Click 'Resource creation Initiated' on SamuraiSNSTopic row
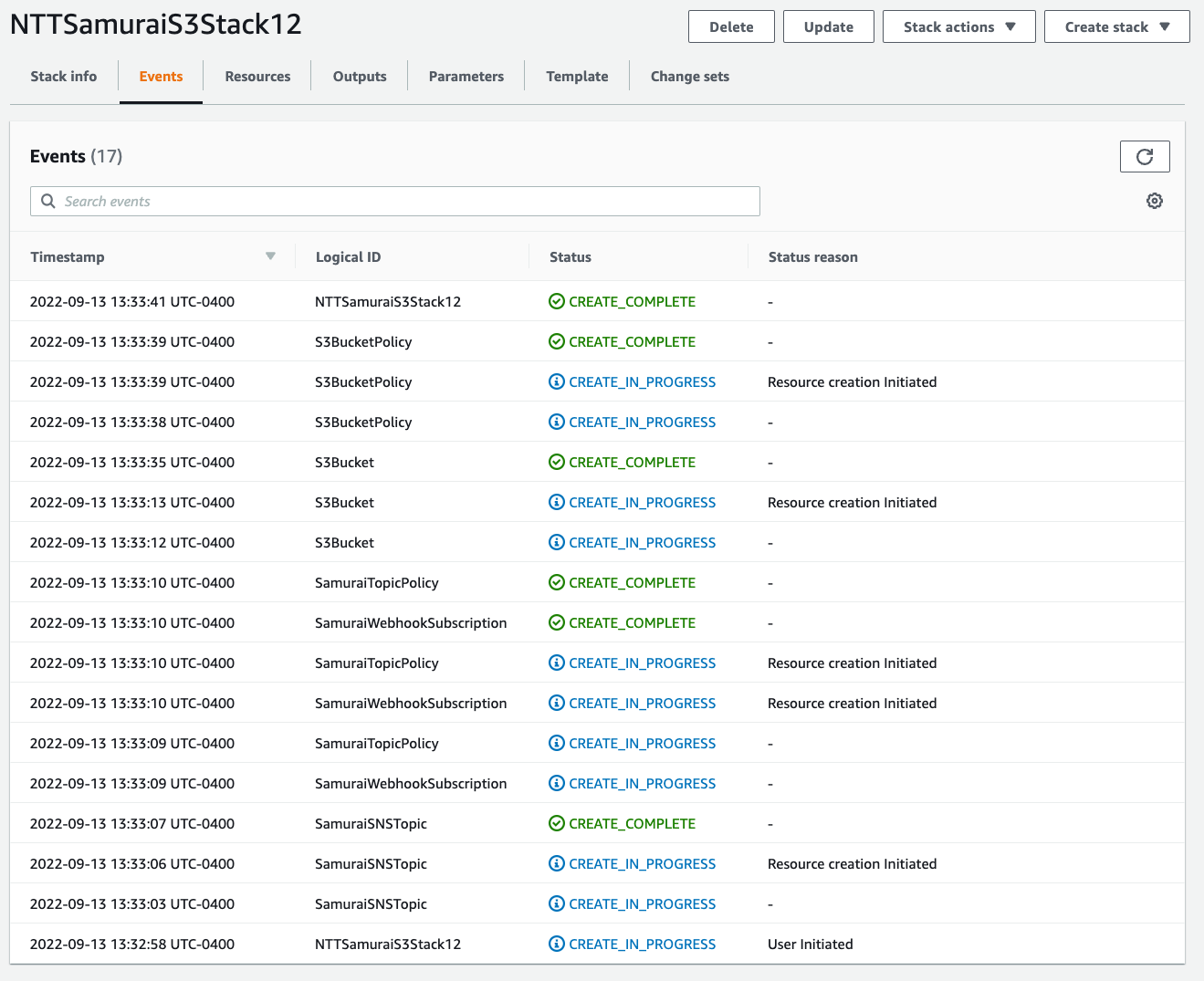The height and width of the screenshot is (981, 1204). pos(853,863)
